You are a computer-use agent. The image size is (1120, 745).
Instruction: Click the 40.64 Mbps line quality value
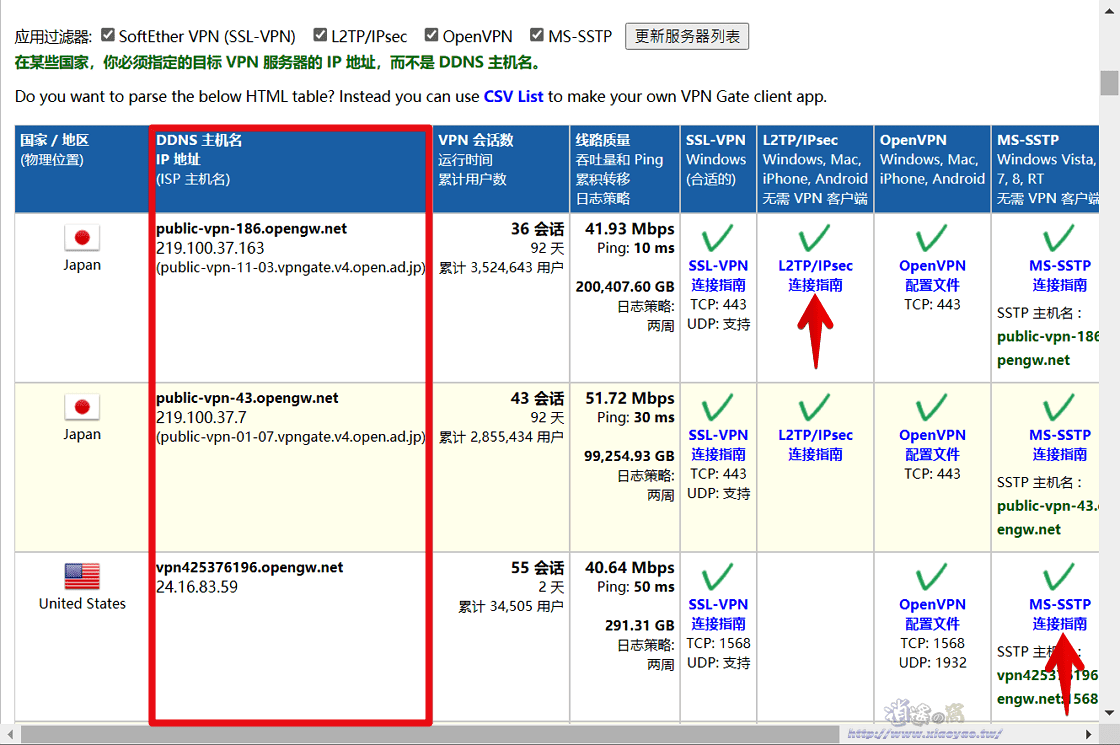click(x=629, y=567)
